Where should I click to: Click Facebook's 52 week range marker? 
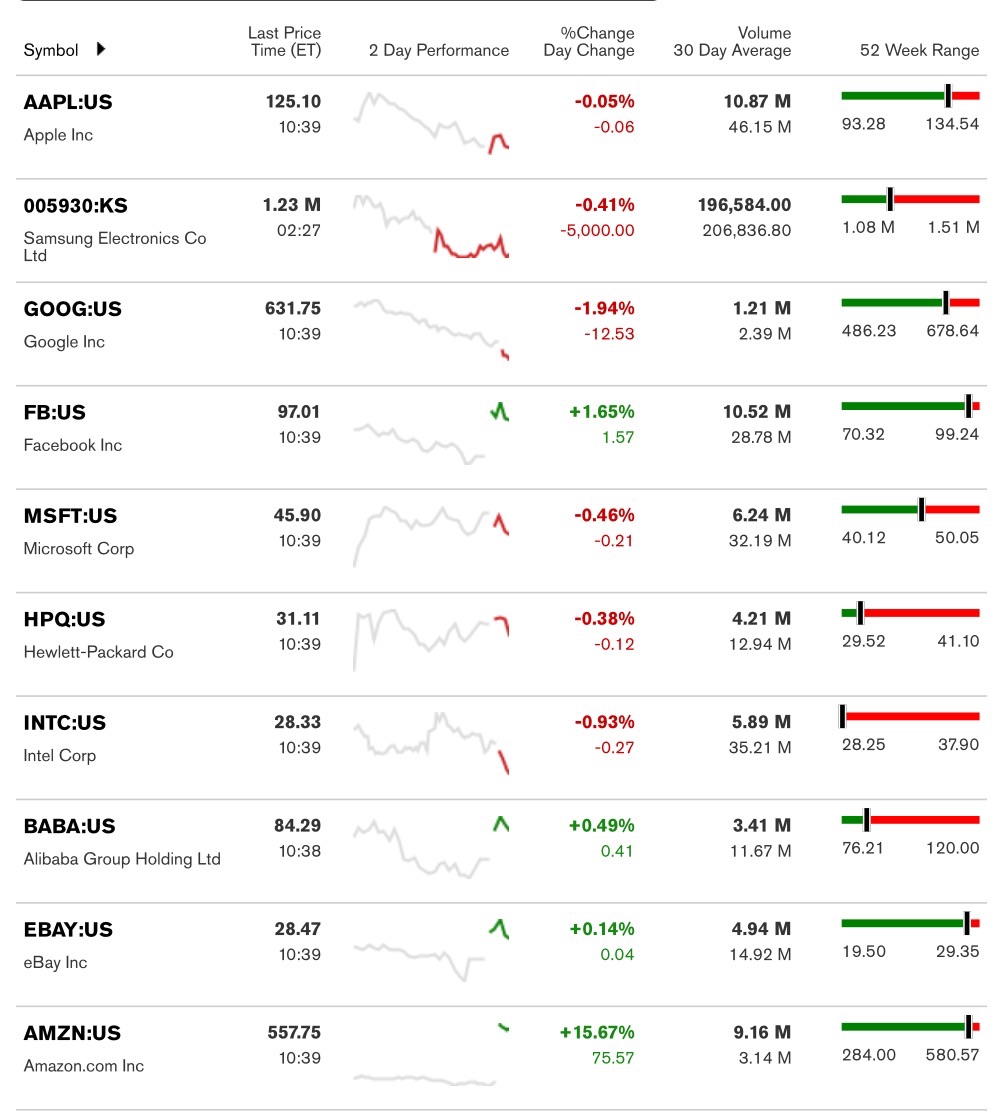click(968, 406)
